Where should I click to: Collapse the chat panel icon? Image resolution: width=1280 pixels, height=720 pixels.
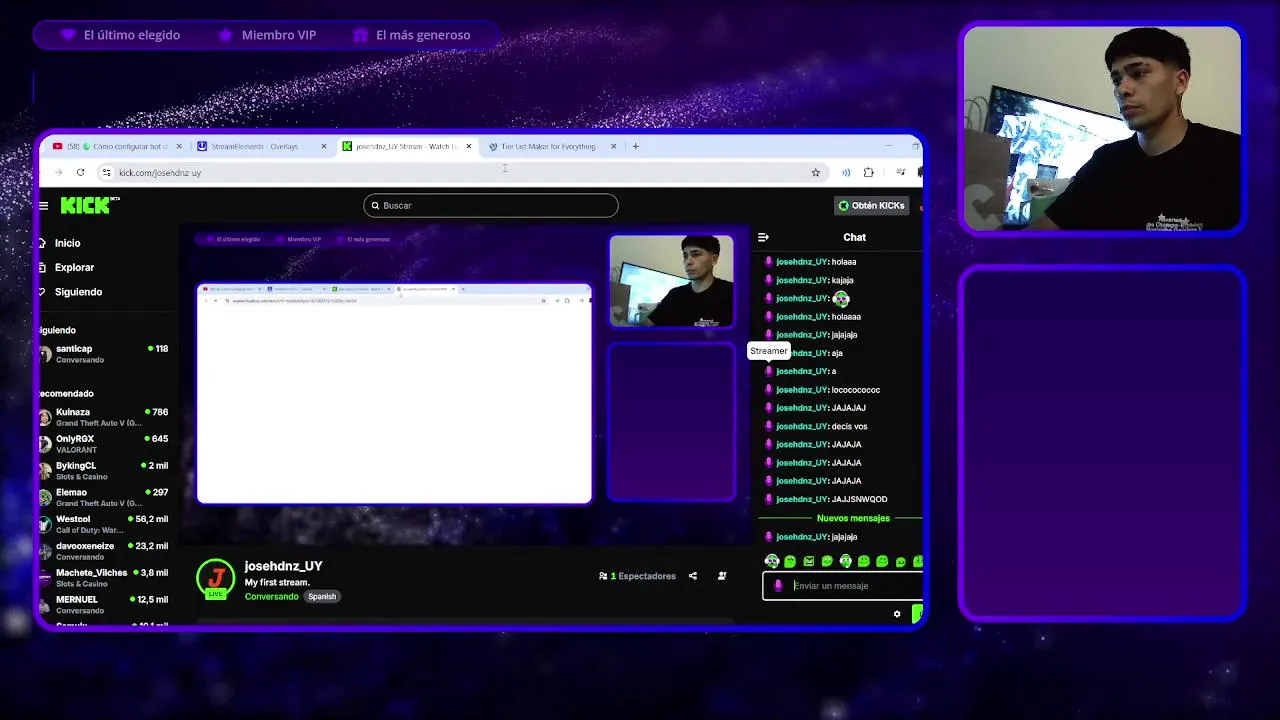(763, 237)
